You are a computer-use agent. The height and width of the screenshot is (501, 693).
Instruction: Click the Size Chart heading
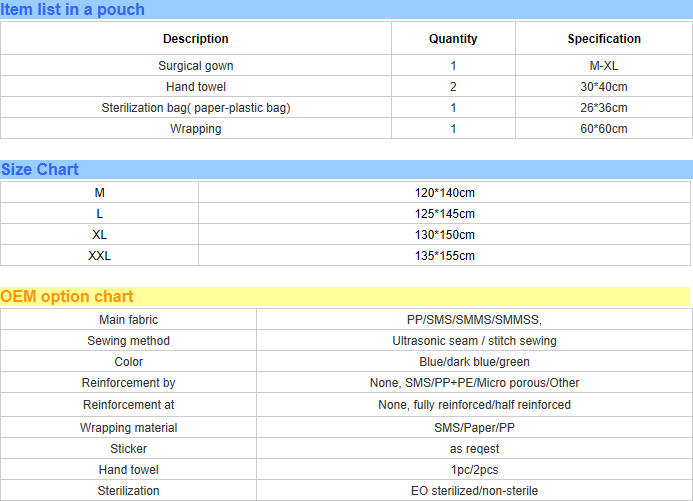[x=40, y=170]
